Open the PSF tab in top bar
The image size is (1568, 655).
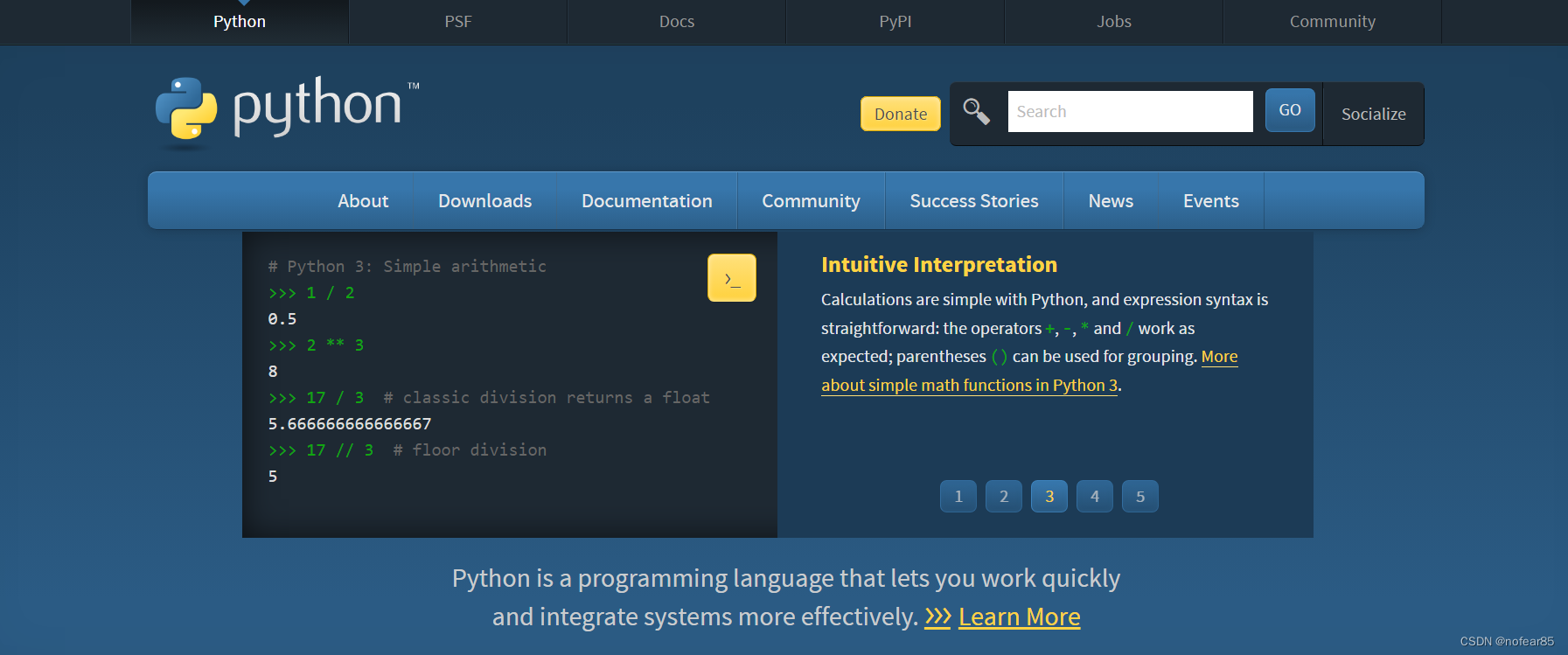[458, 22]
